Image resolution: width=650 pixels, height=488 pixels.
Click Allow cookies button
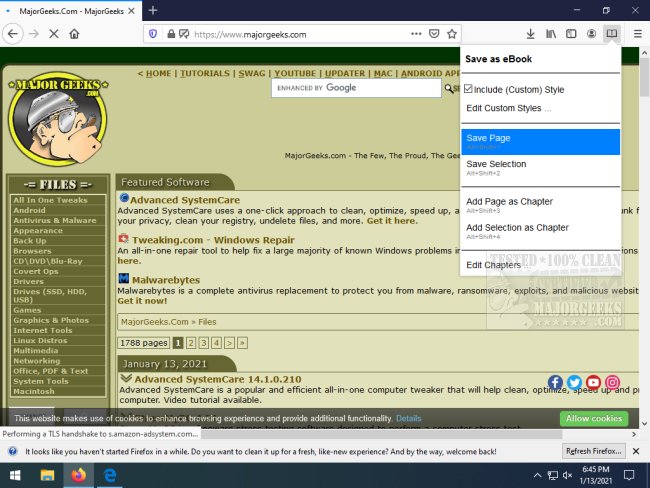(x=594, y=418)
